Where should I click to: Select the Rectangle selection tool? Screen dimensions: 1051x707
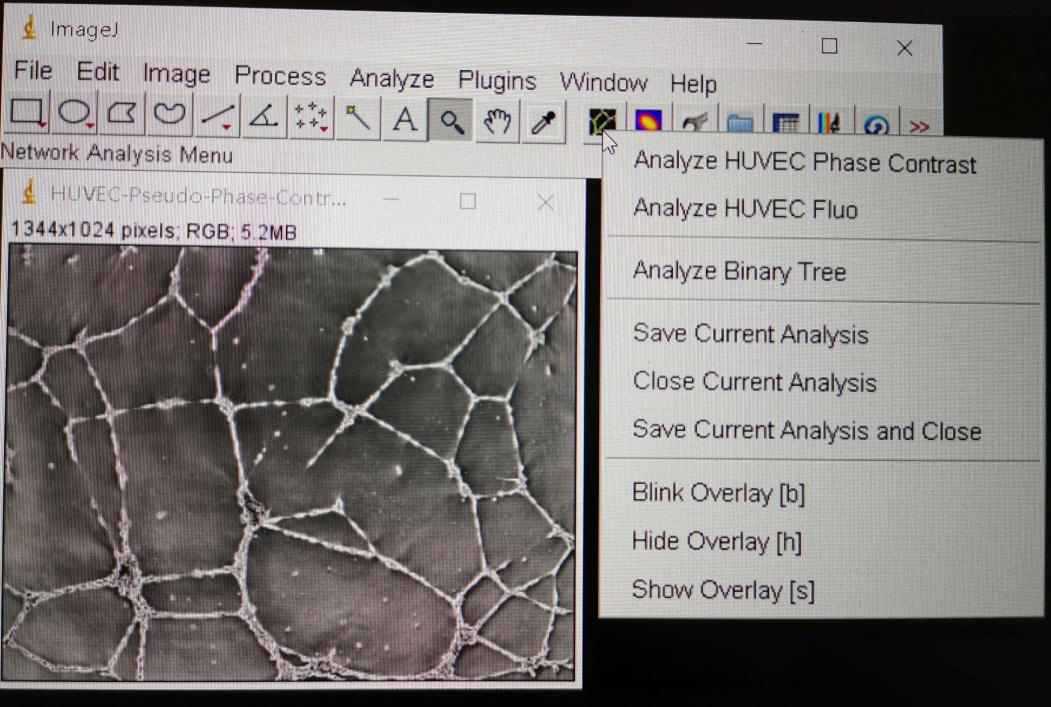point(26,115)
